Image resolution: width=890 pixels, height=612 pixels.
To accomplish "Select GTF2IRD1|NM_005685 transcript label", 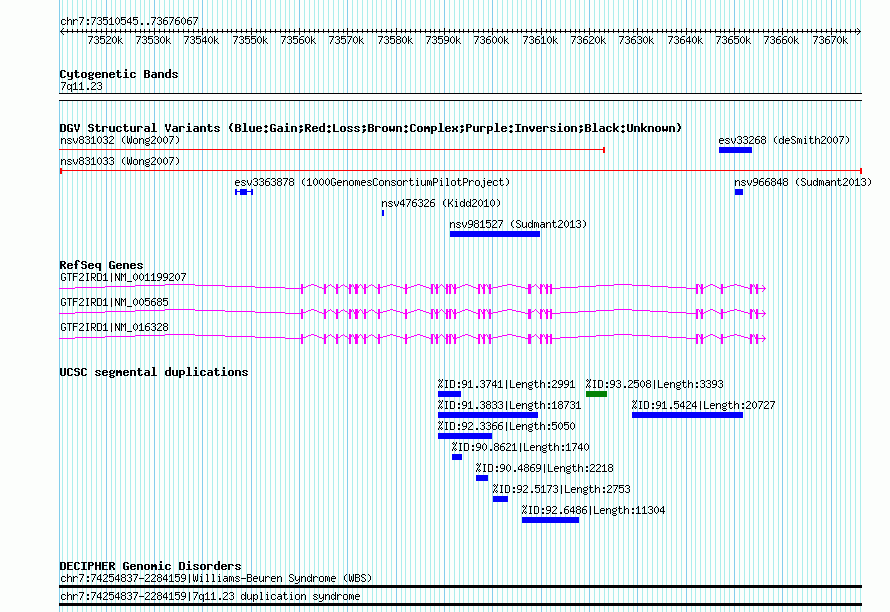I will point(114,303).
